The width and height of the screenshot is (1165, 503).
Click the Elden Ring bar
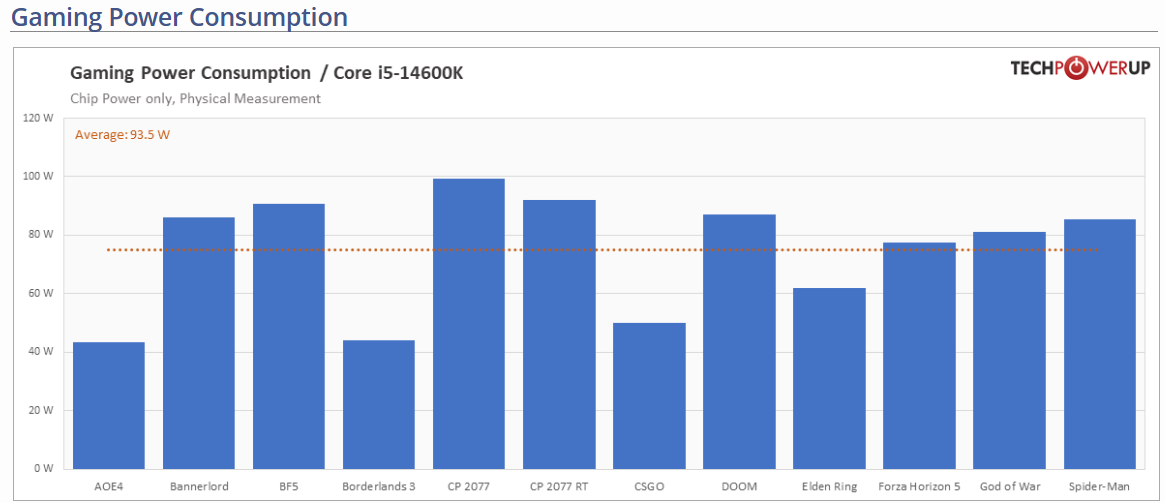pos(830,379)
